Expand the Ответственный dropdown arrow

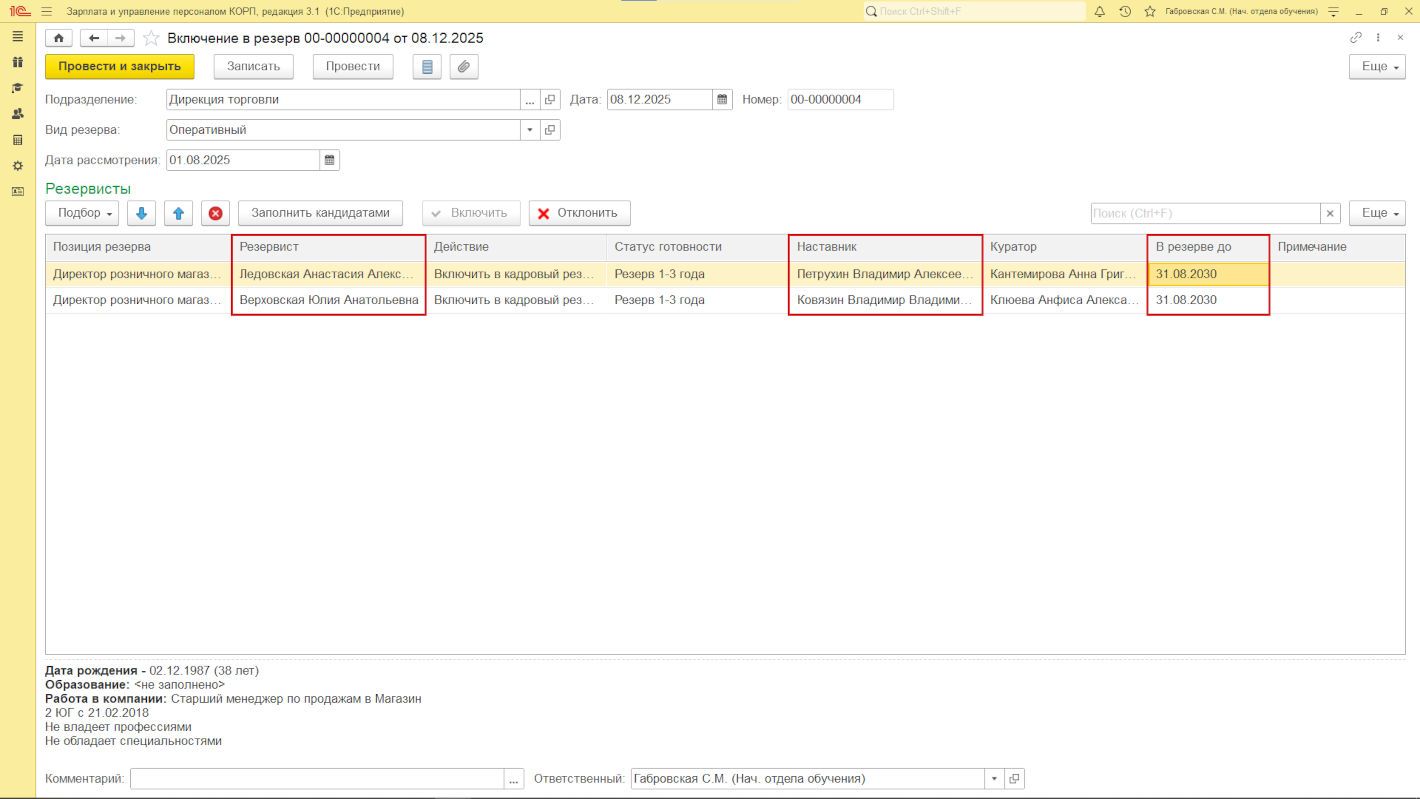point(994,779)
